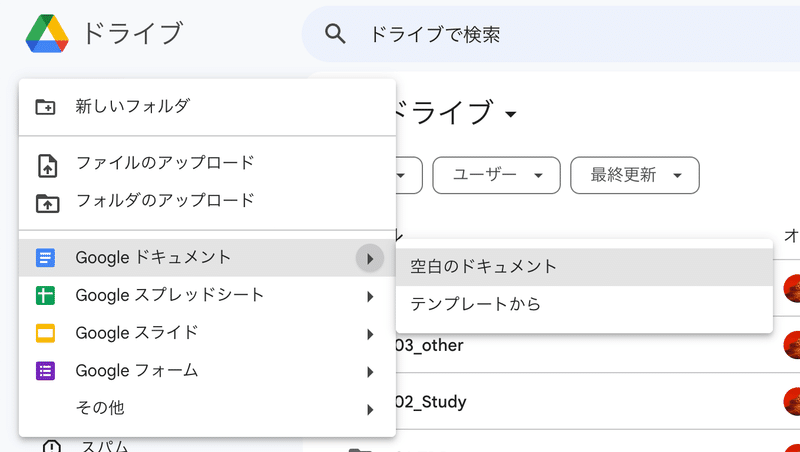This screenshot has height=452, width=800.
Task: Open the 02_Study folder row
Action: coord(598,402)
